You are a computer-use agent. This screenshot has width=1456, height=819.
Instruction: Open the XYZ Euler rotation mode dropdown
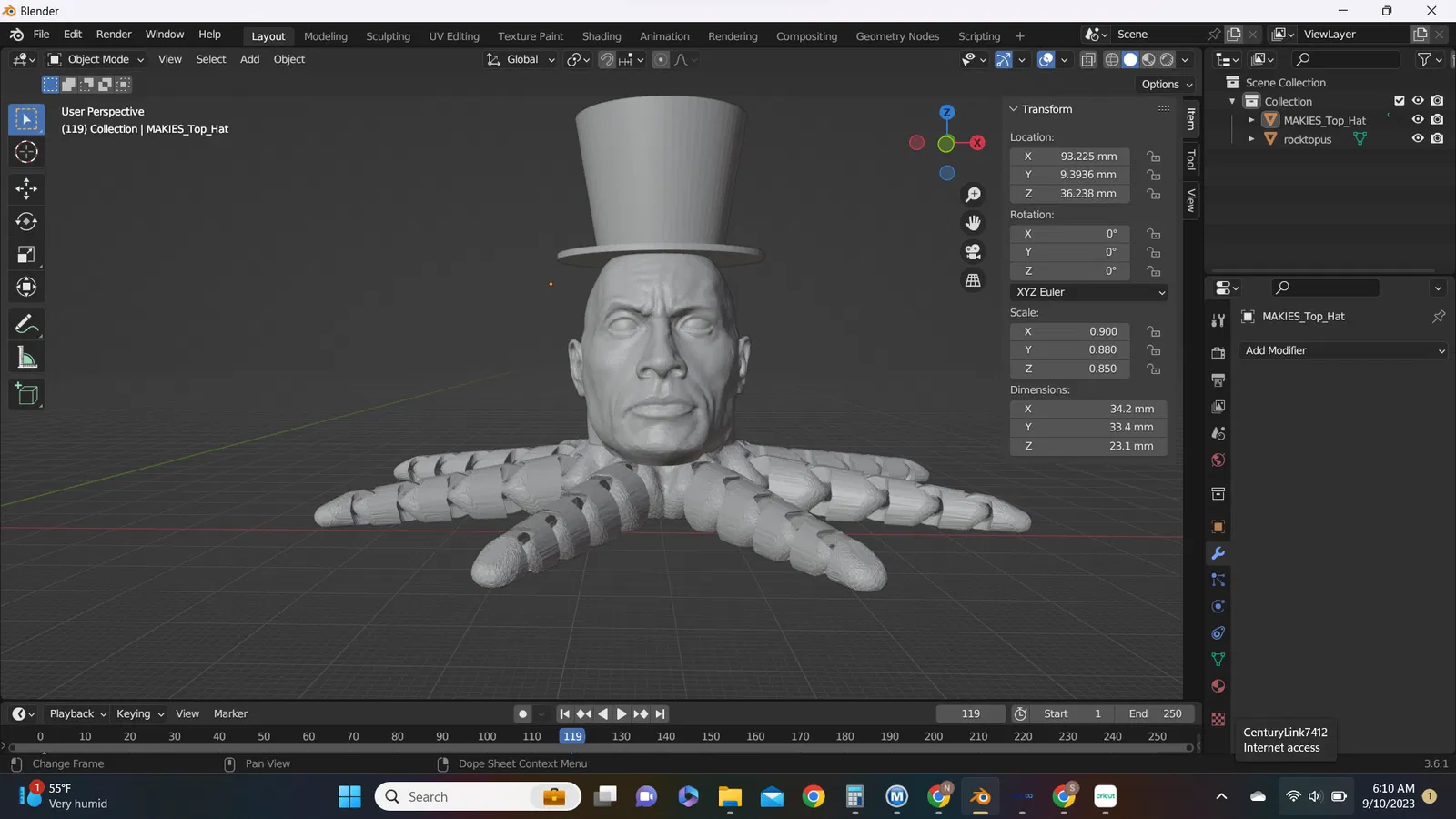coord(1088,292)
